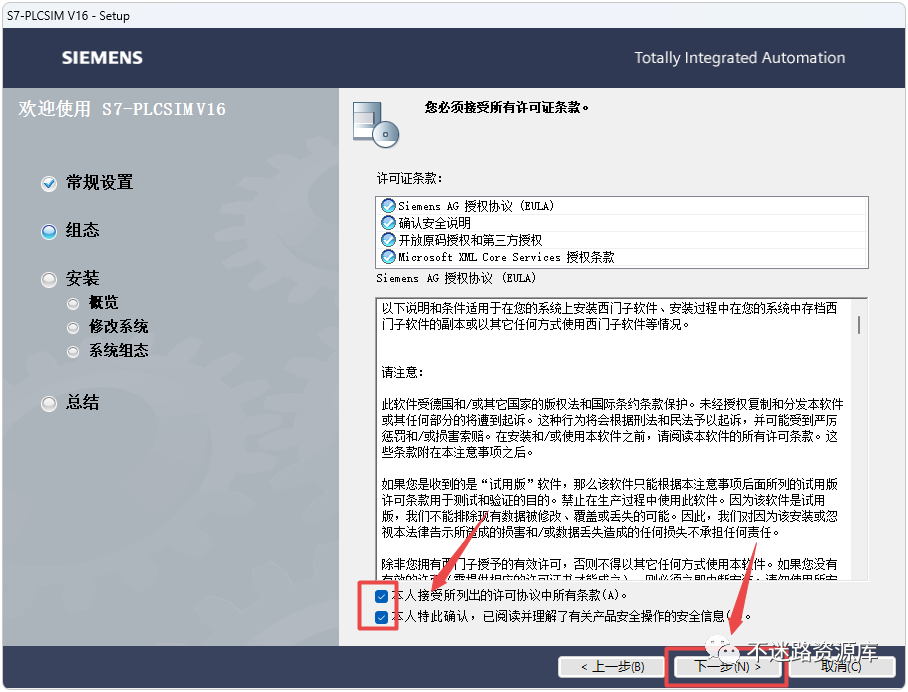Click the 组态 step label
This screenshot has height=692, width=908.
[82, 230]
